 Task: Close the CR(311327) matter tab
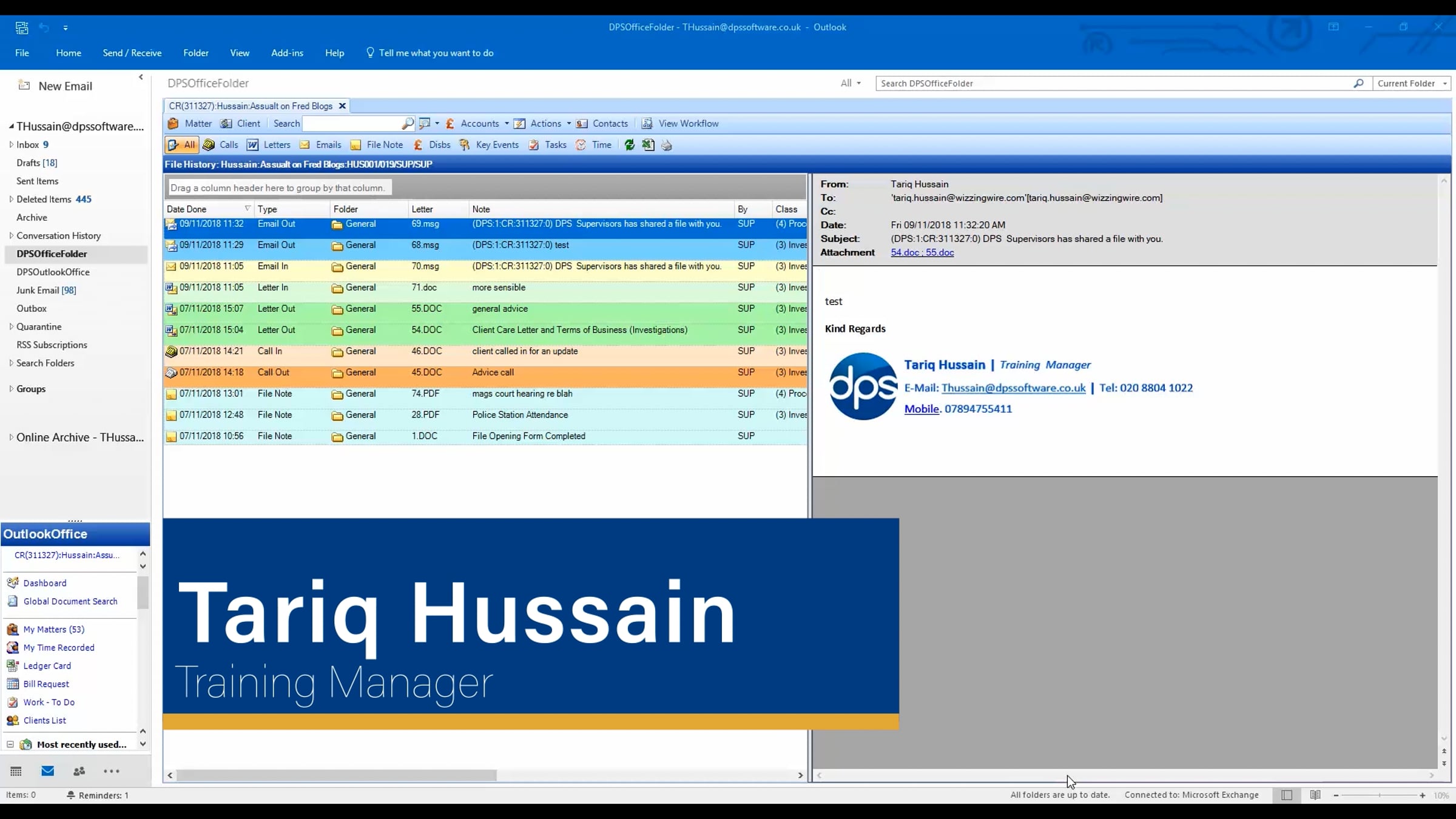pyautogui.click(x=342, y=106)
